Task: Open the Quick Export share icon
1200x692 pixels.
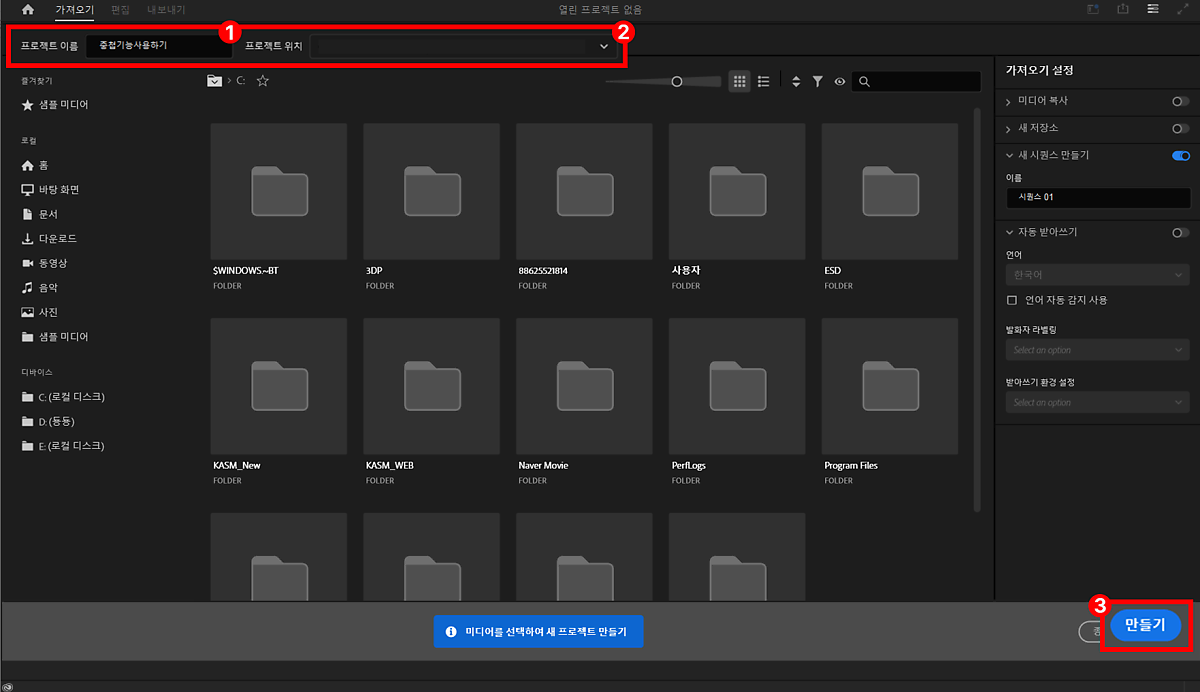Action: pyautogui.click(x=1123, y=9)
